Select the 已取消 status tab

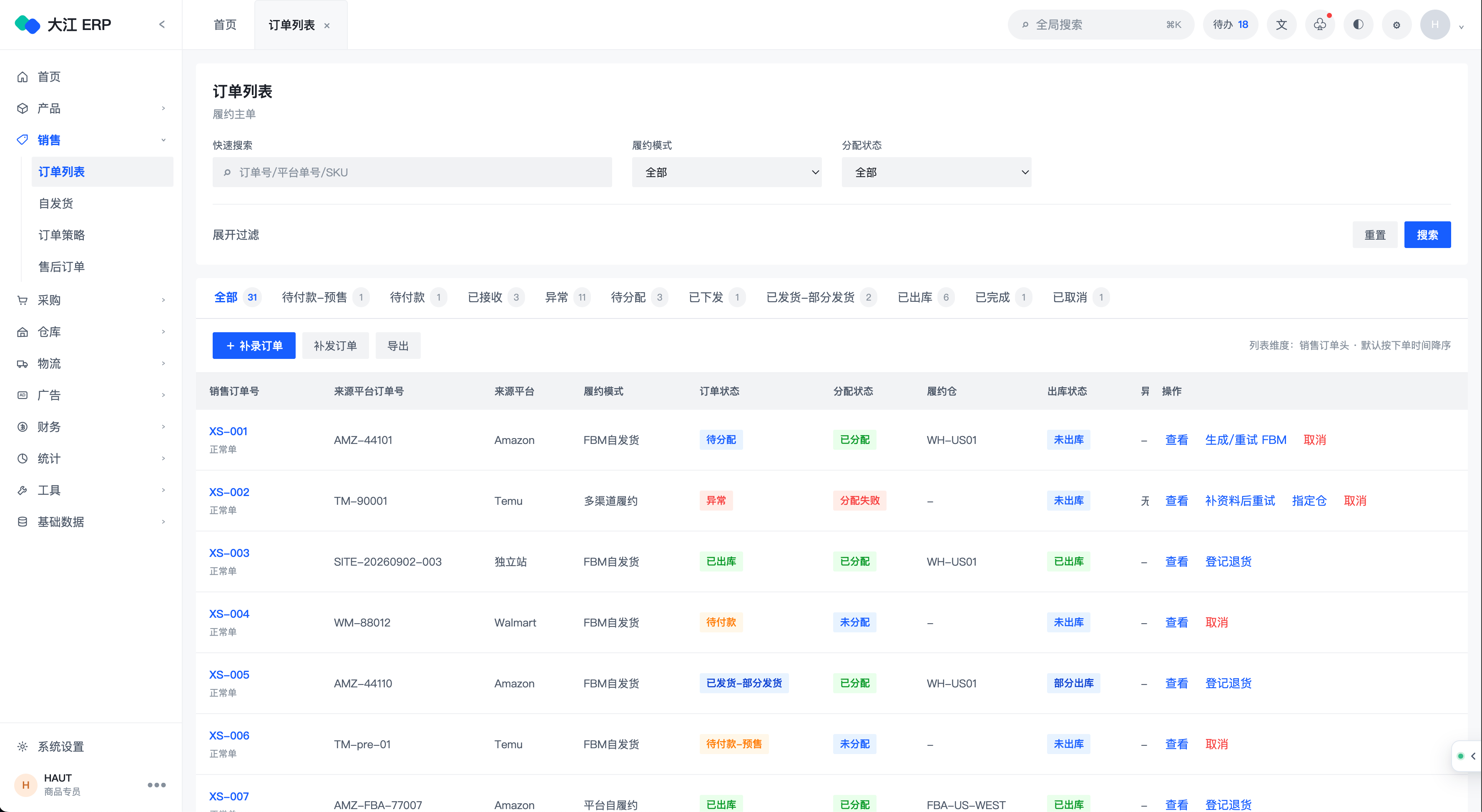(1081, 297)
